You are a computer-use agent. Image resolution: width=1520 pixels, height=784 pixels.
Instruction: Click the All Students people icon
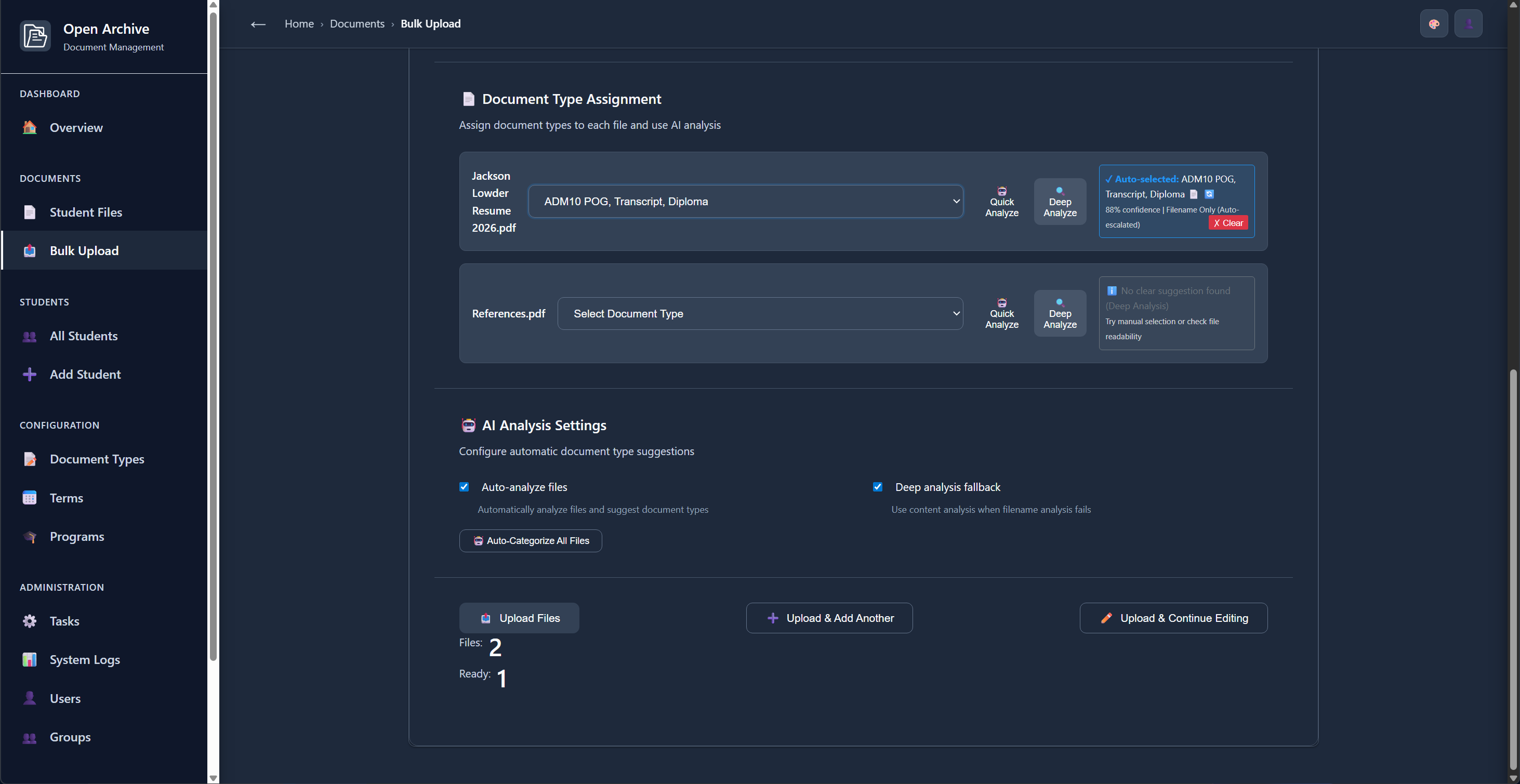click(x=30, y=336)
